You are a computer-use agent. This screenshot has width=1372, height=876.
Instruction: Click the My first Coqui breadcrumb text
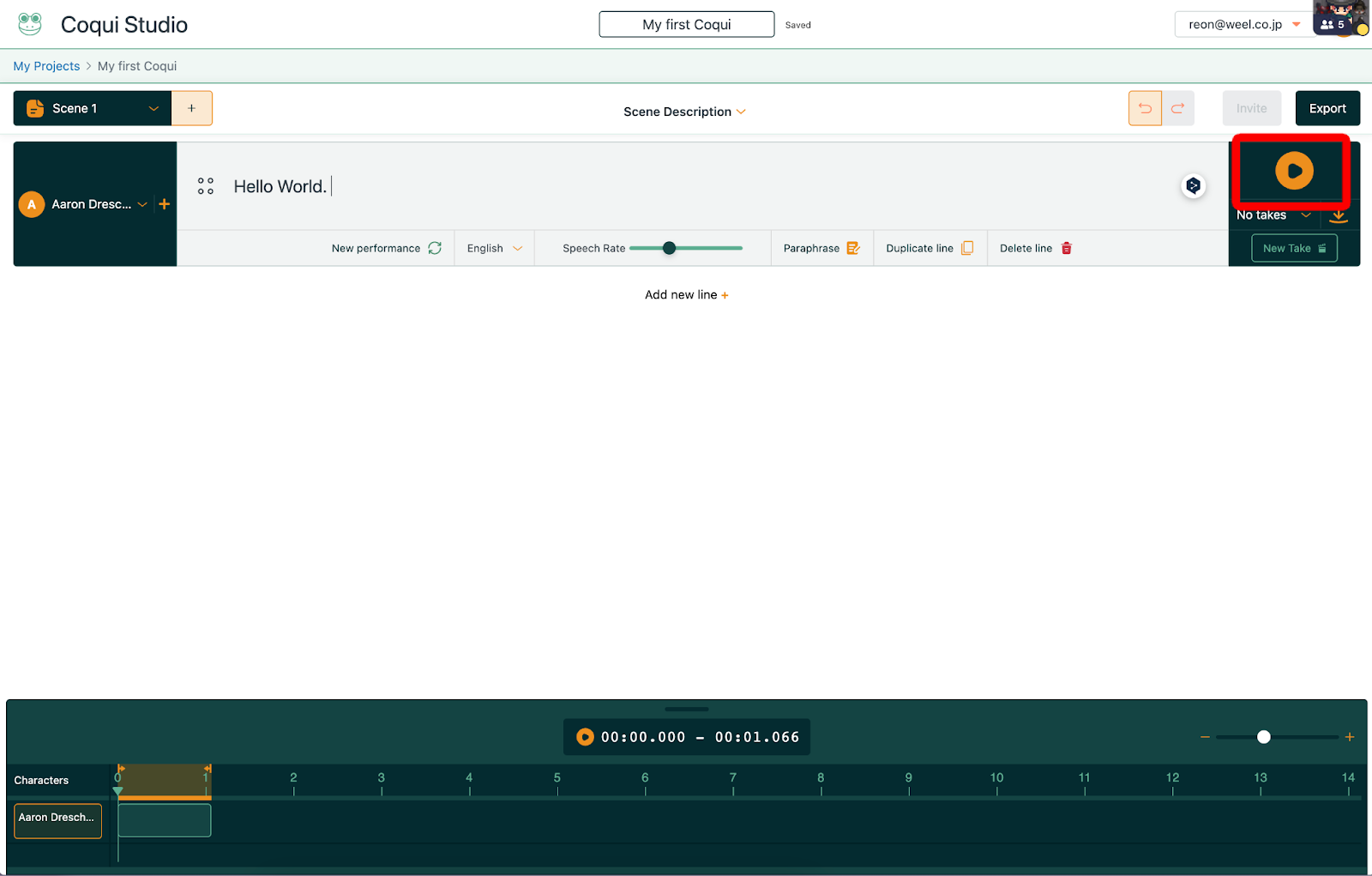[x=137, y=66]
